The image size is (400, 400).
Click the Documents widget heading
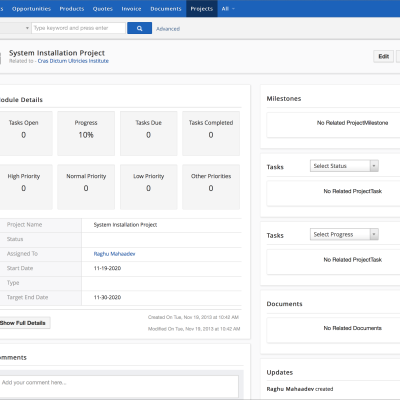[285, 304]
